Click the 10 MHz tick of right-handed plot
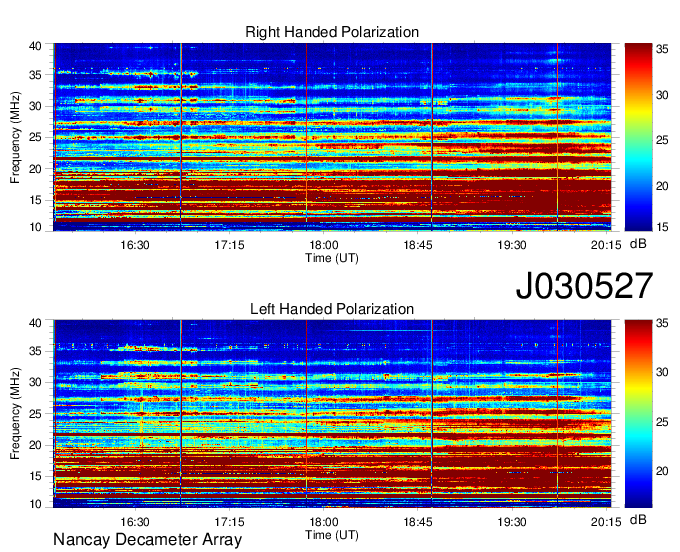 35,227
